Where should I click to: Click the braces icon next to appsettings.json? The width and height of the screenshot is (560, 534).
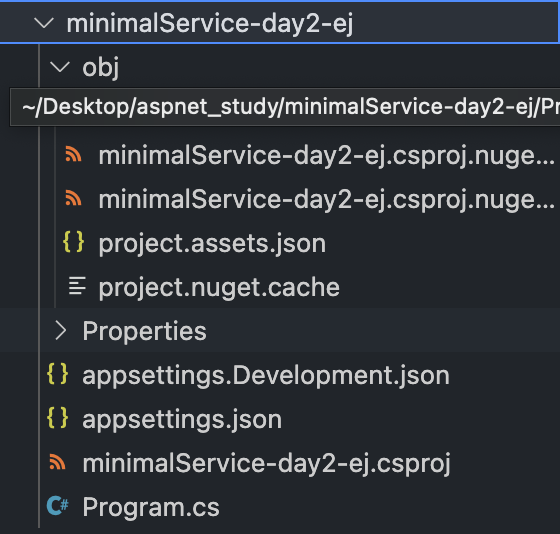58,418
